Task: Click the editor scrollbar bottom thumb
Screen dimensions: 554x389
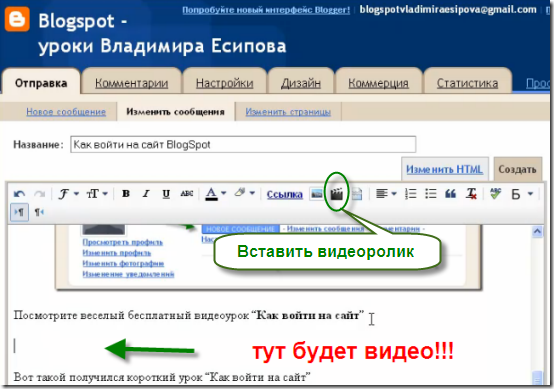Action: pos(537,378)
